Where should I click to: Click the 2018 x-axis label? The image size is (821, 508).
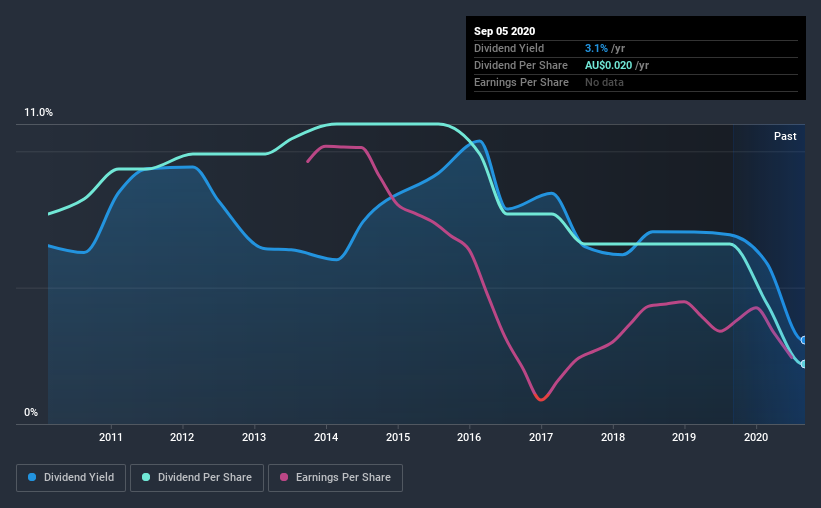coord(613,437)
